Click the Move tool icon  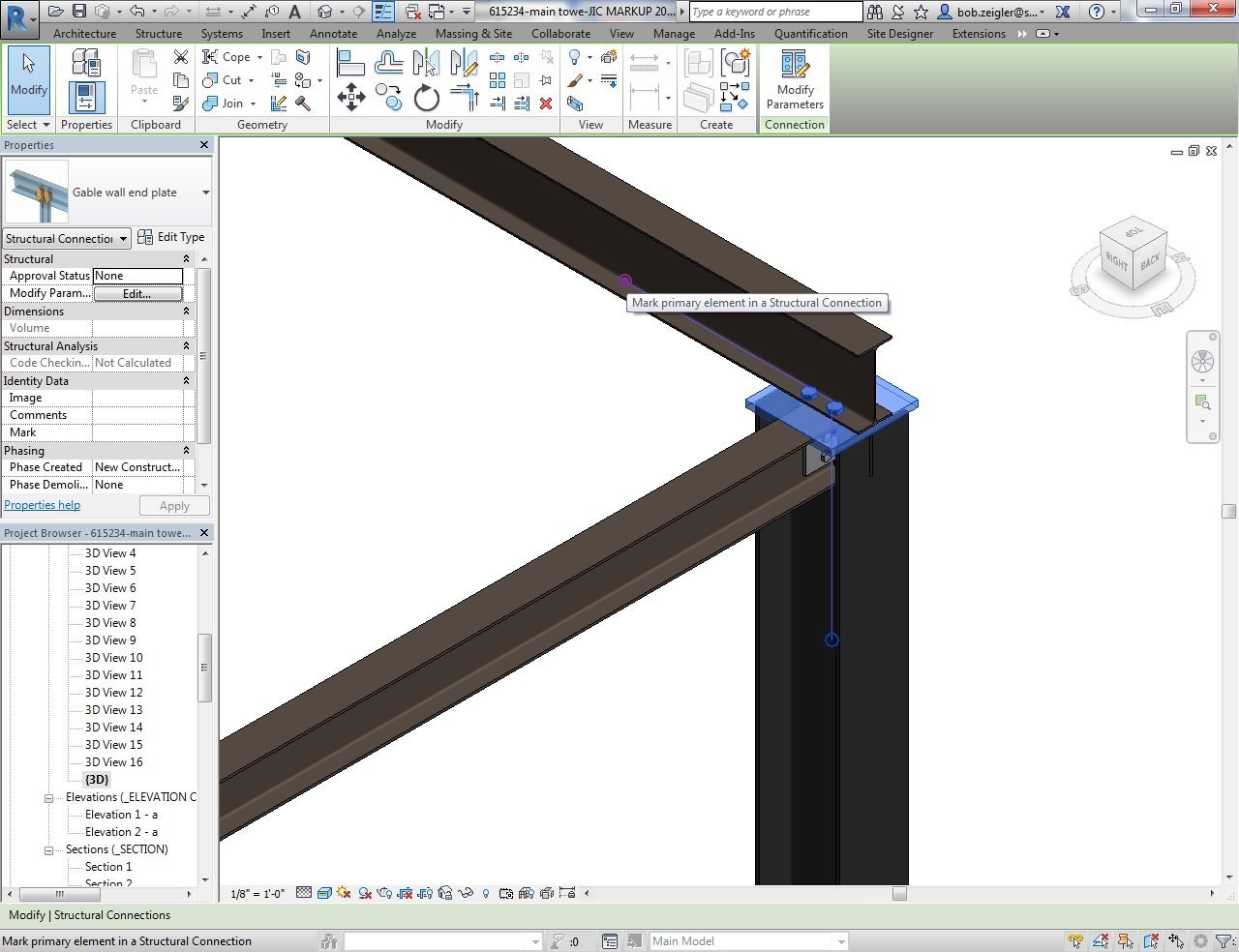pos(350,97)
